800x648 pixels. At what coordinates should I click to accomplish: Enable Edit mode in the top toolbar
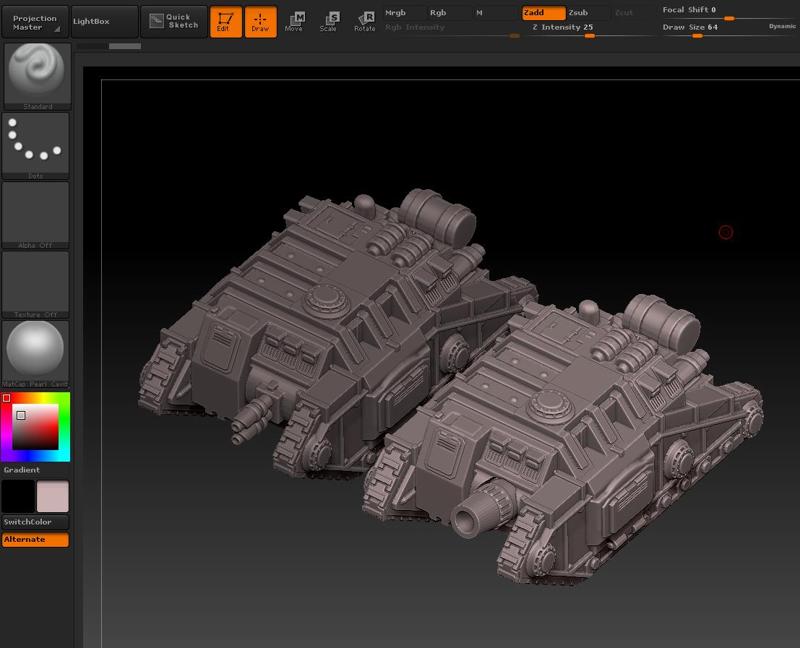coord(226,21)
